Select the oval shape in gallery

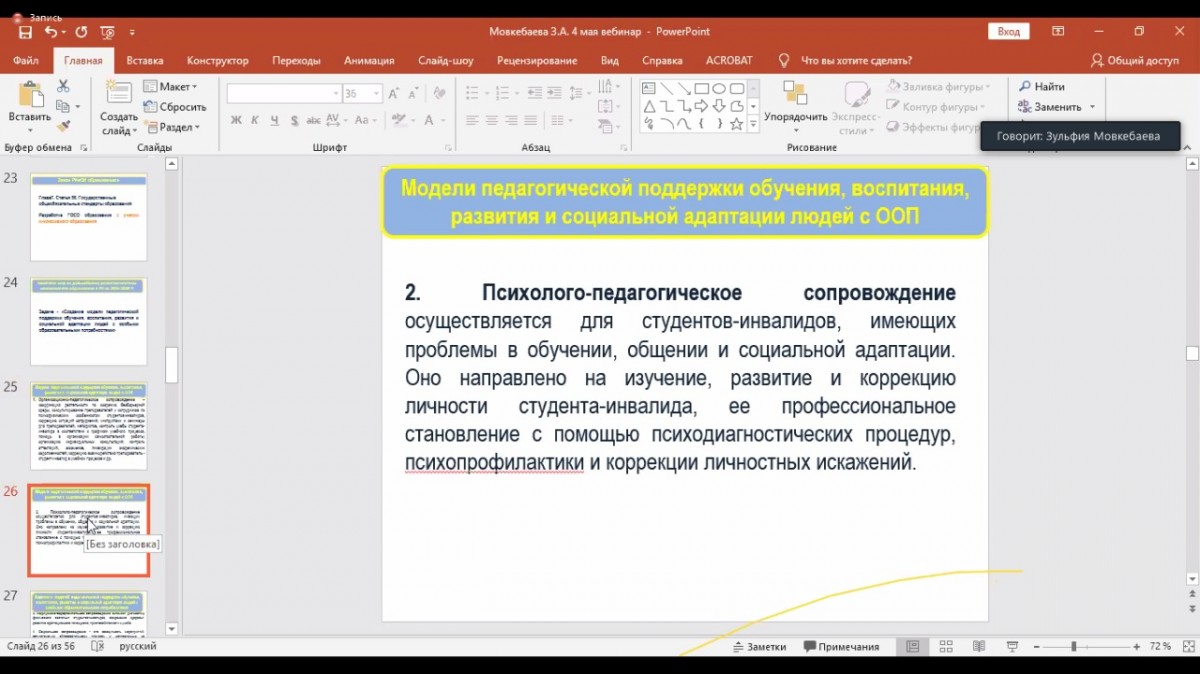tap(720, 88)
